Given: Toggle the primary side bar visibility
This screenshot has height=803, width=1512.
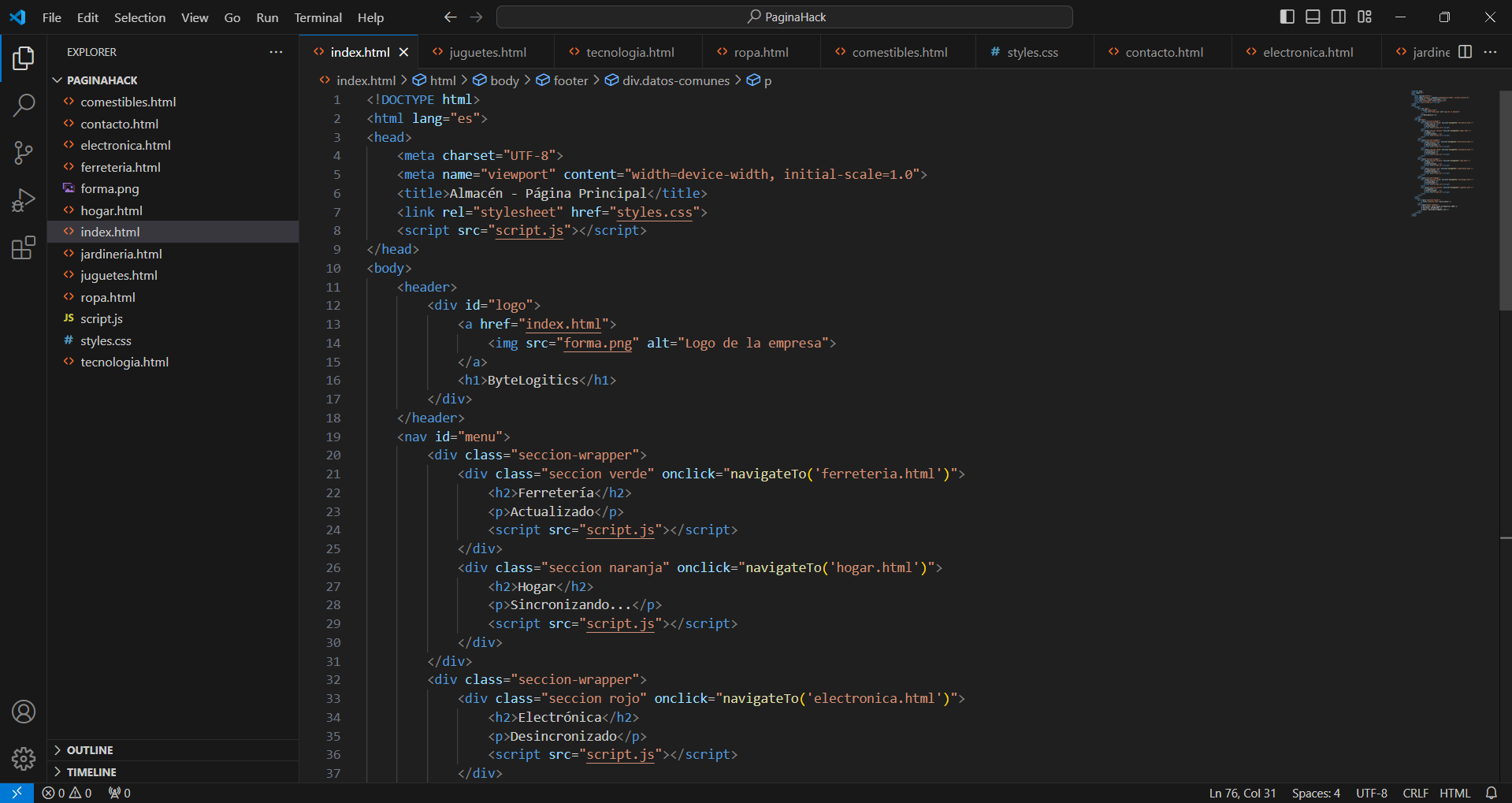Looking at the screenshot, I should [x=1287, y=17].
